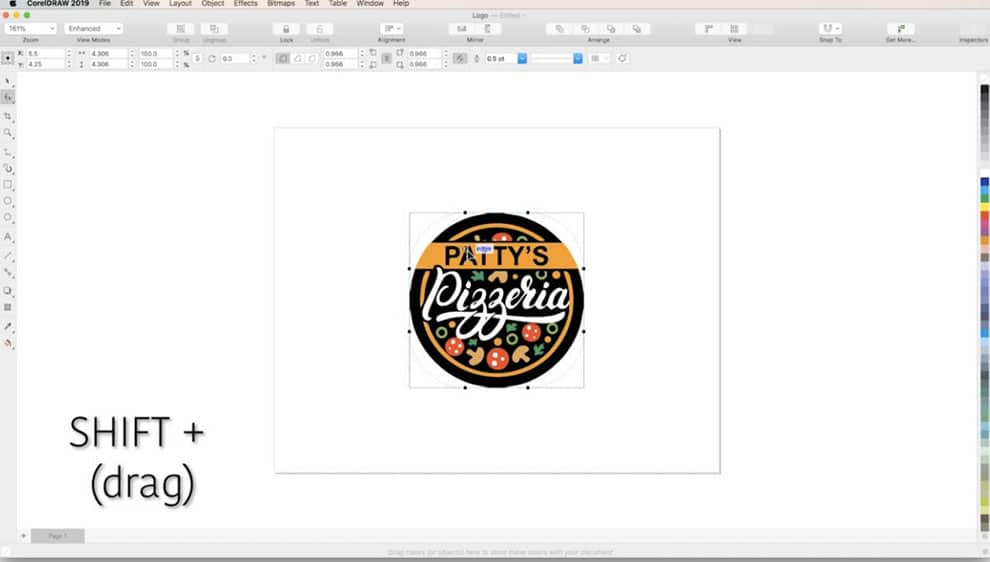Click the first Arrange order icon
The width and height of the screenshot is (990, 562).
[559, 28]
